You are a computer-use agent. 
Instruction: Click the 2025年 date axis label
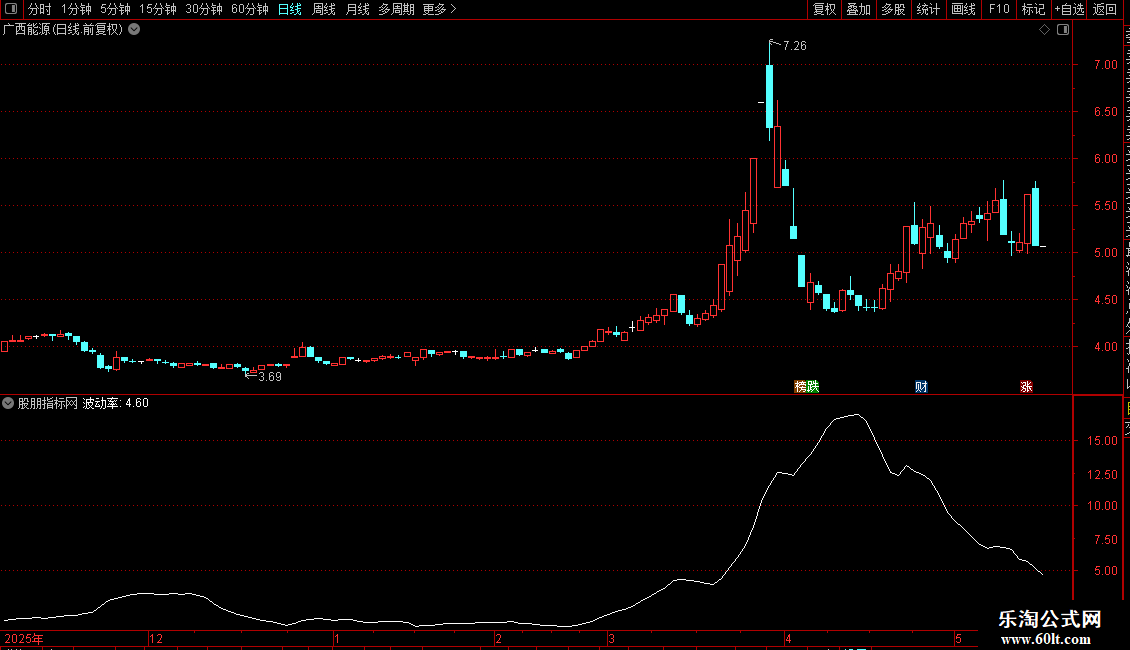pos(24,638)
